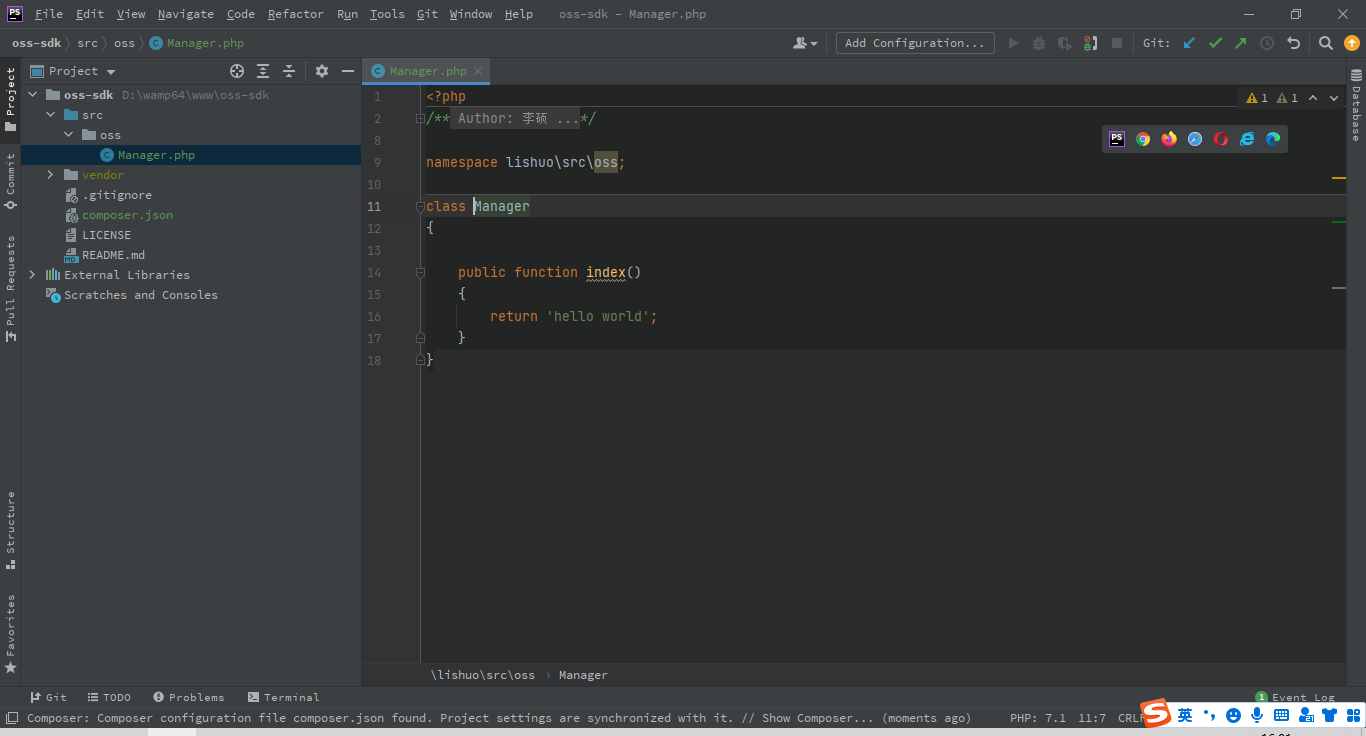
Task: Hide the Project tool window
Action: pyautogui.click(x=348, y=71)
